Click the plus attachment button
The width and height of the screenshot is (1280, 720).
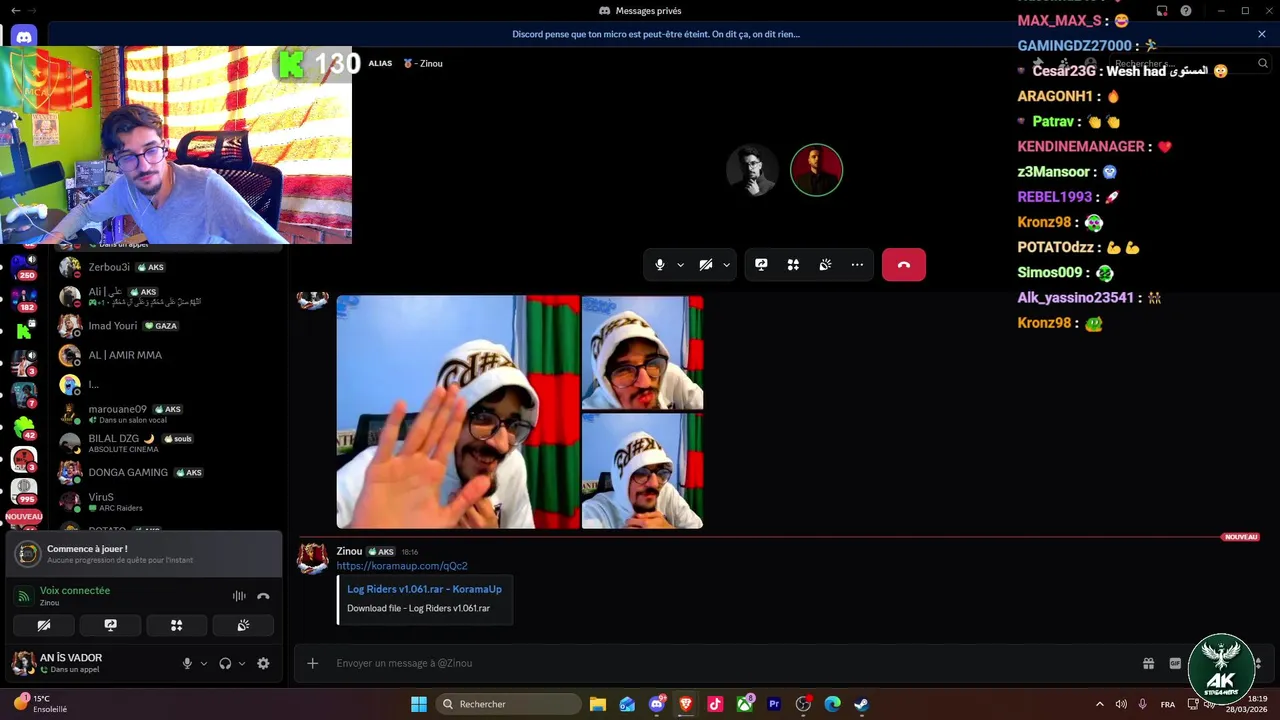click(x=313, y=663)
